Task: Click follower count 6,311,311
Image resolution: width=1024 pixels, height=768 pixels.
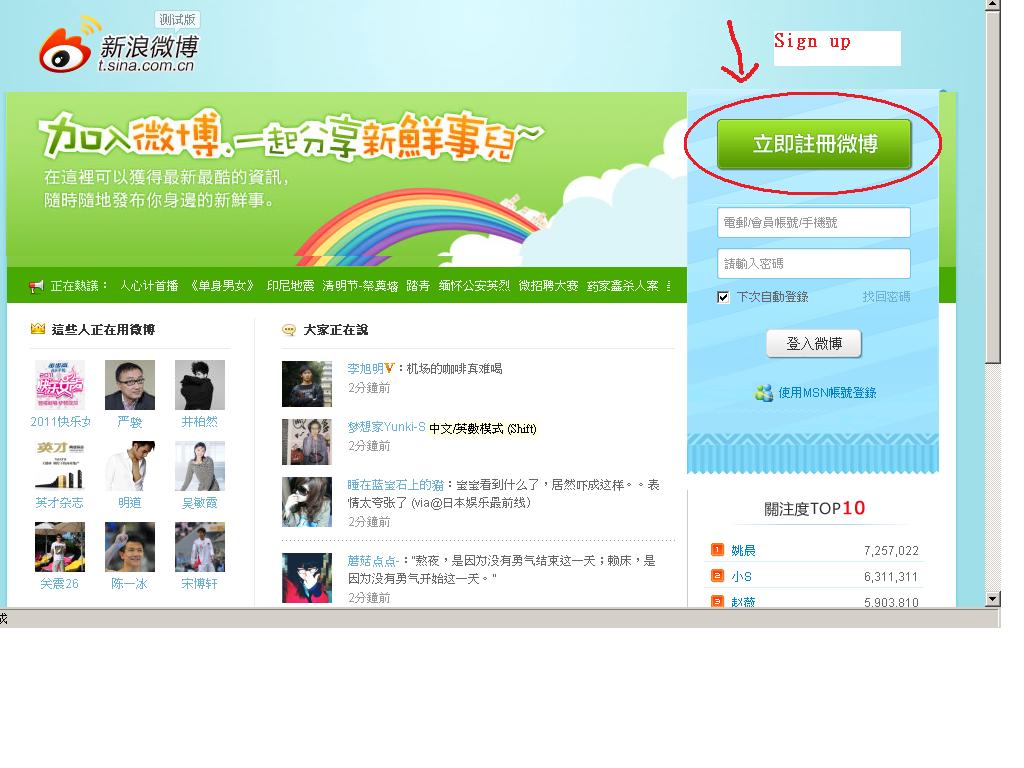Action: pyautogui.click(x=891, y=577)
